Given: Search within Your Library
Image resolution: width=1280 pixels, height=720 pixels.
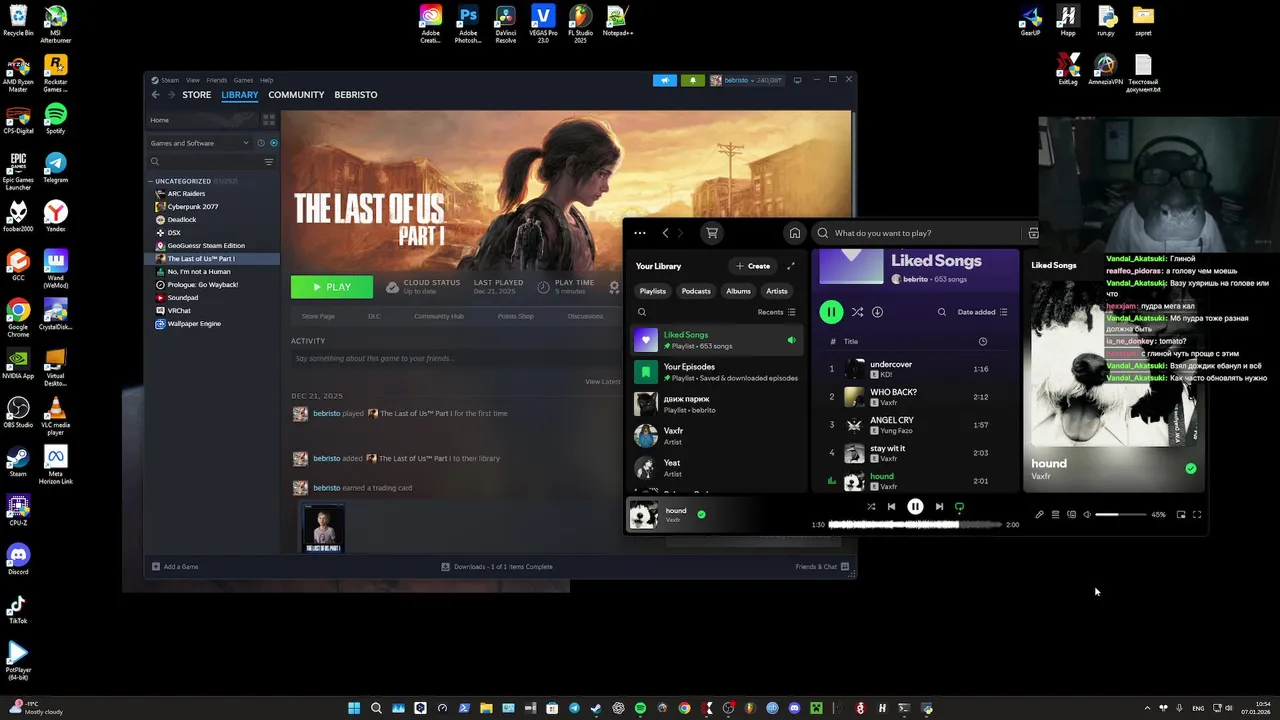Looking at the screenshot, I should [x=642, y=312].
